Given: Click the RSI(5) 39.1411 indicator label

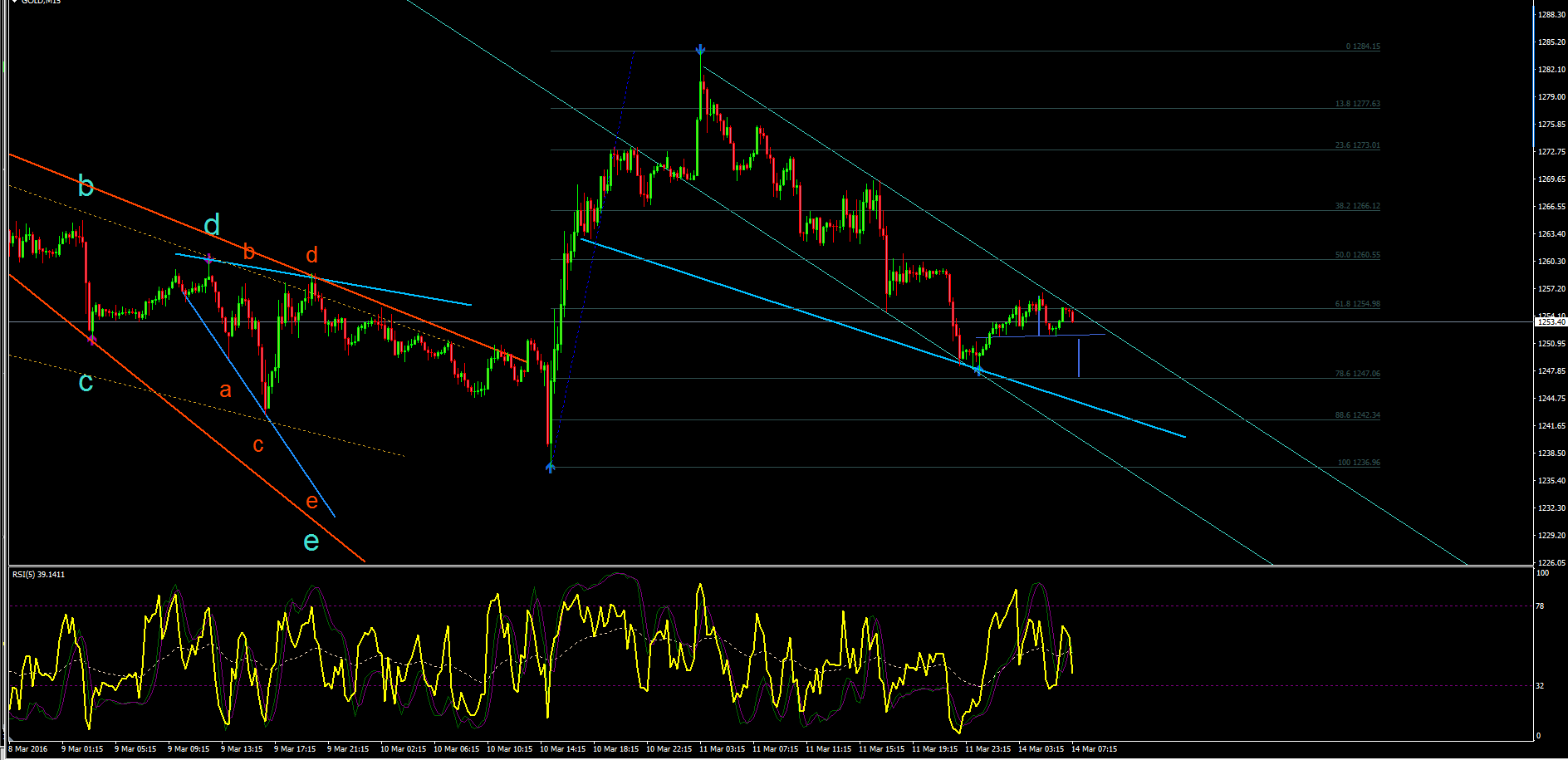Looking at the screenshot, I should [x=38, y=575].
